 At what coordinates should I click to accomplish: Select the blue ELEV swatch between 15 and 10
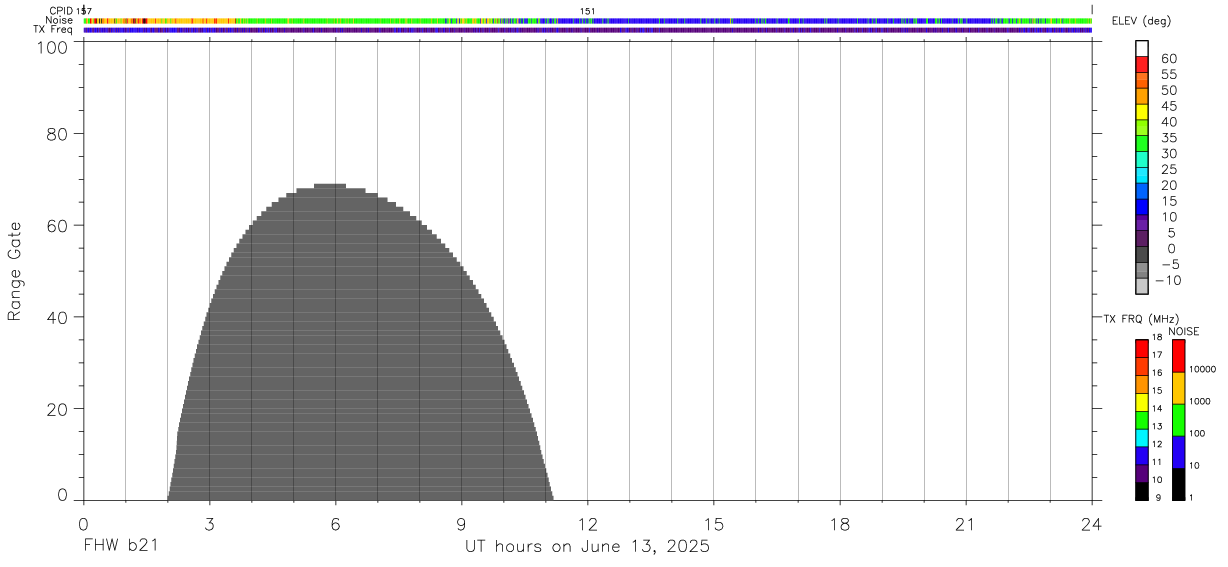pos(1142,207)
